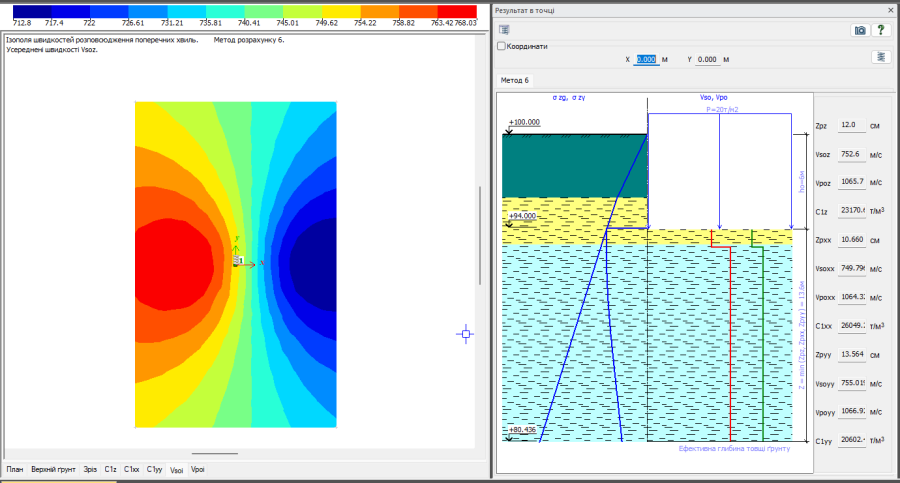Open the Верхній грунт tab
Image resolution: width=900 pixels, height=483 pixels.
click(x=53, y=469)
